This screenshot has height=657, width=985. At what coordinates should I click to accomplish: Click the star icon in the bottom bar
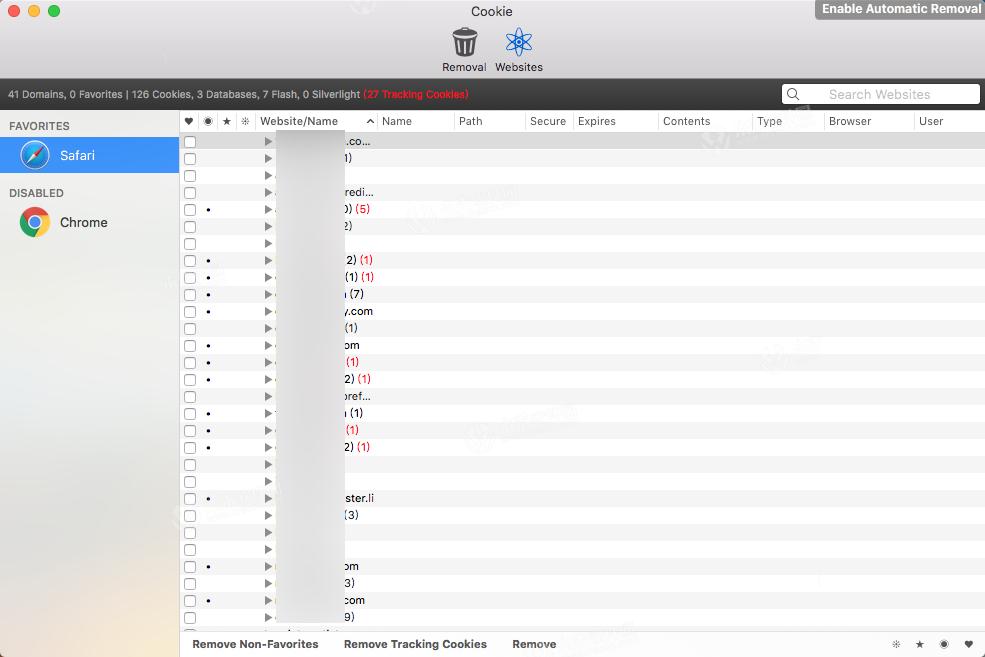pyautogui.click(x=919, y=644)
